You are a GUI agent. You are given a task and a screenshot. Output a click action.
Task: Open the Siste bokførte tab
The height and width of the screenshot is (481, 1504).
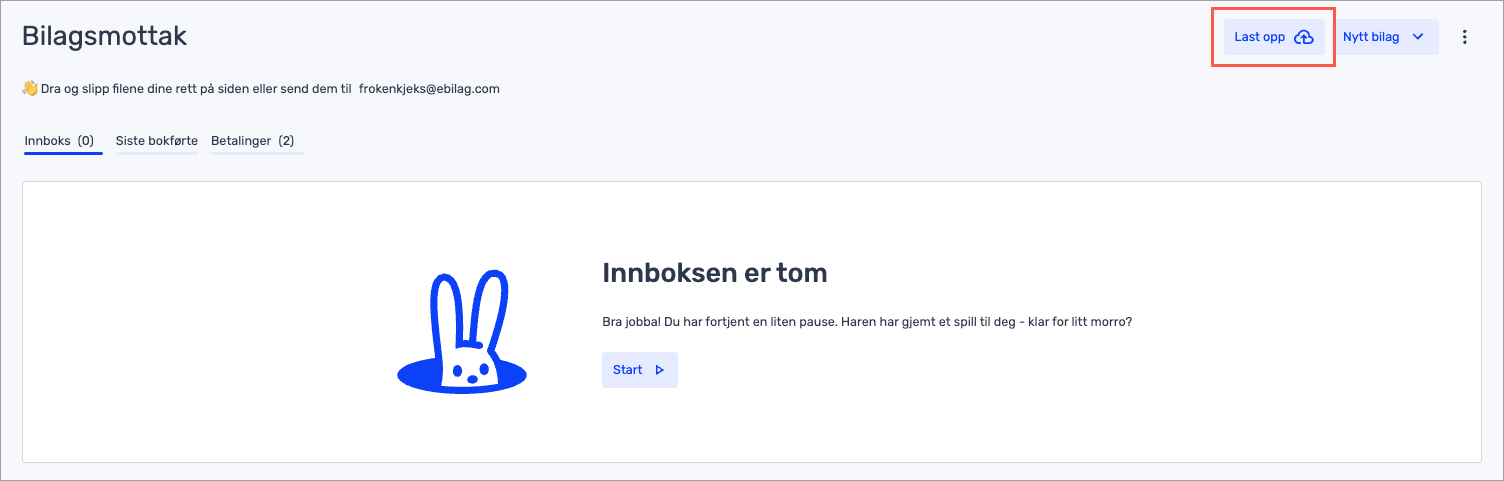coord(156,141)
